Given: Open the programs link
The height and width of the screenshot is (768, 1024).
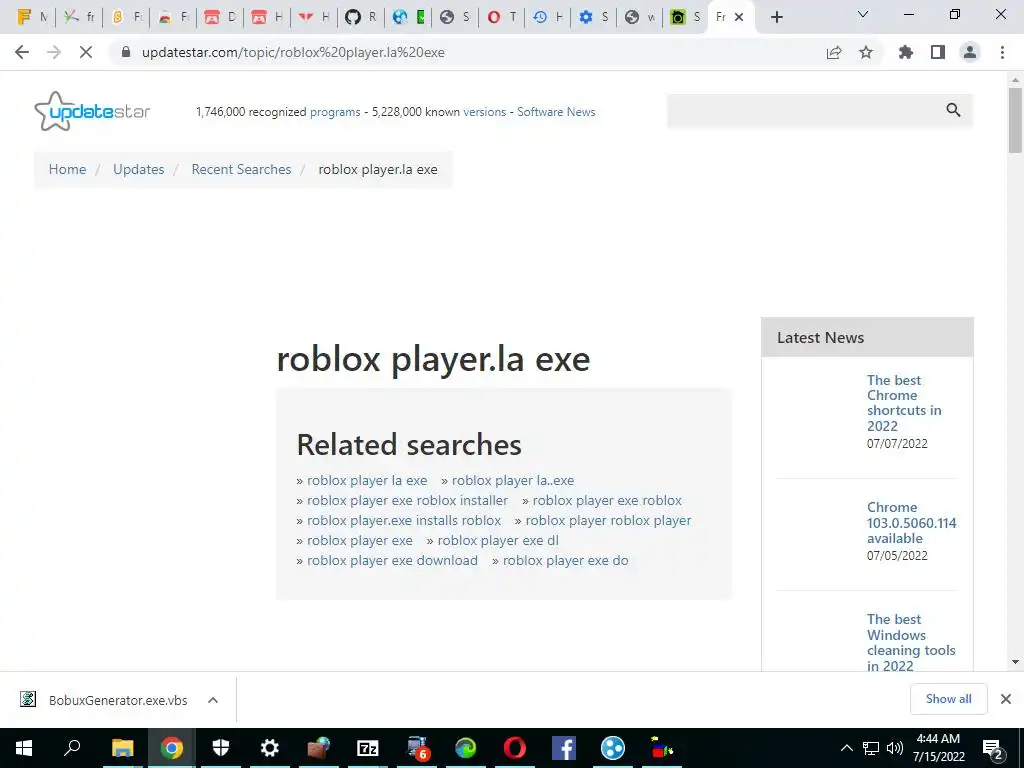Looking at the screenshot, I should click(x=335, y=112).
